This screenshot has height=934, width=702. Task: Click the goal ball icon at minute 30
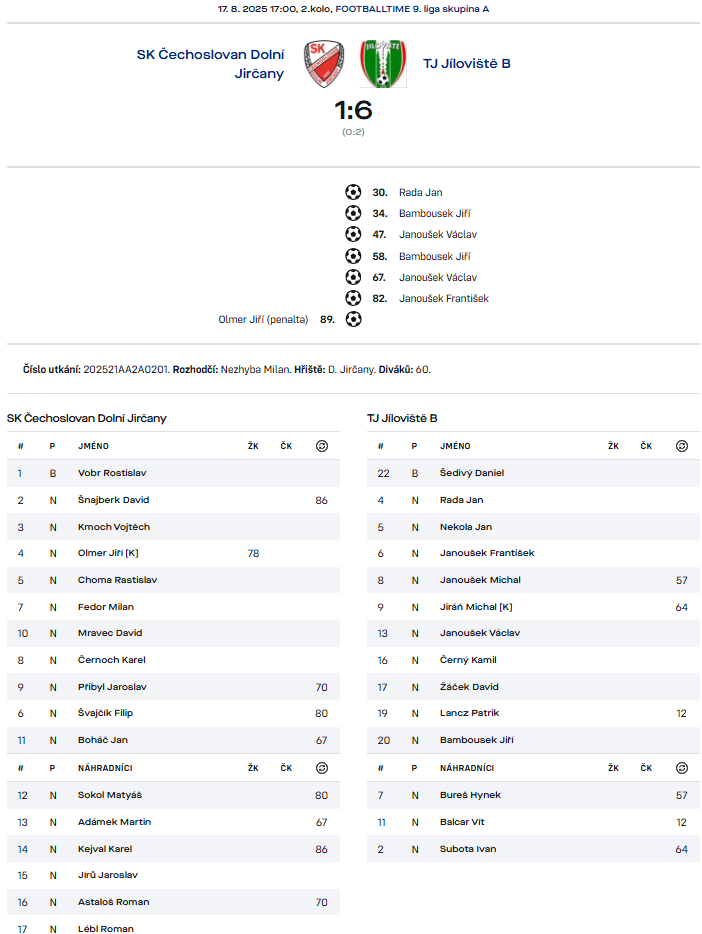point(353,192)
